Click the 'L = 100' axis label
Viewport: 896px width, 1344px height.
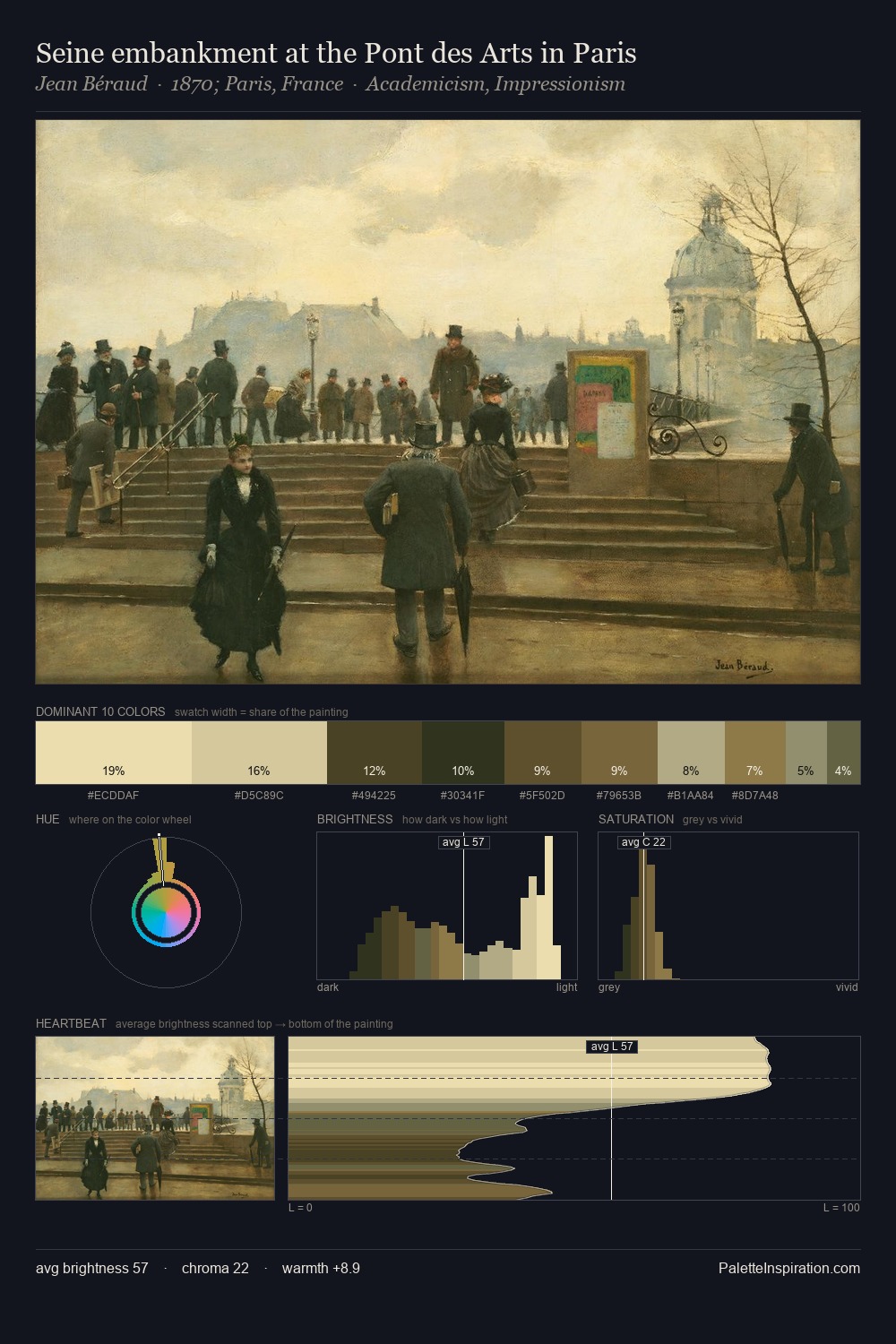[841, 1208]
